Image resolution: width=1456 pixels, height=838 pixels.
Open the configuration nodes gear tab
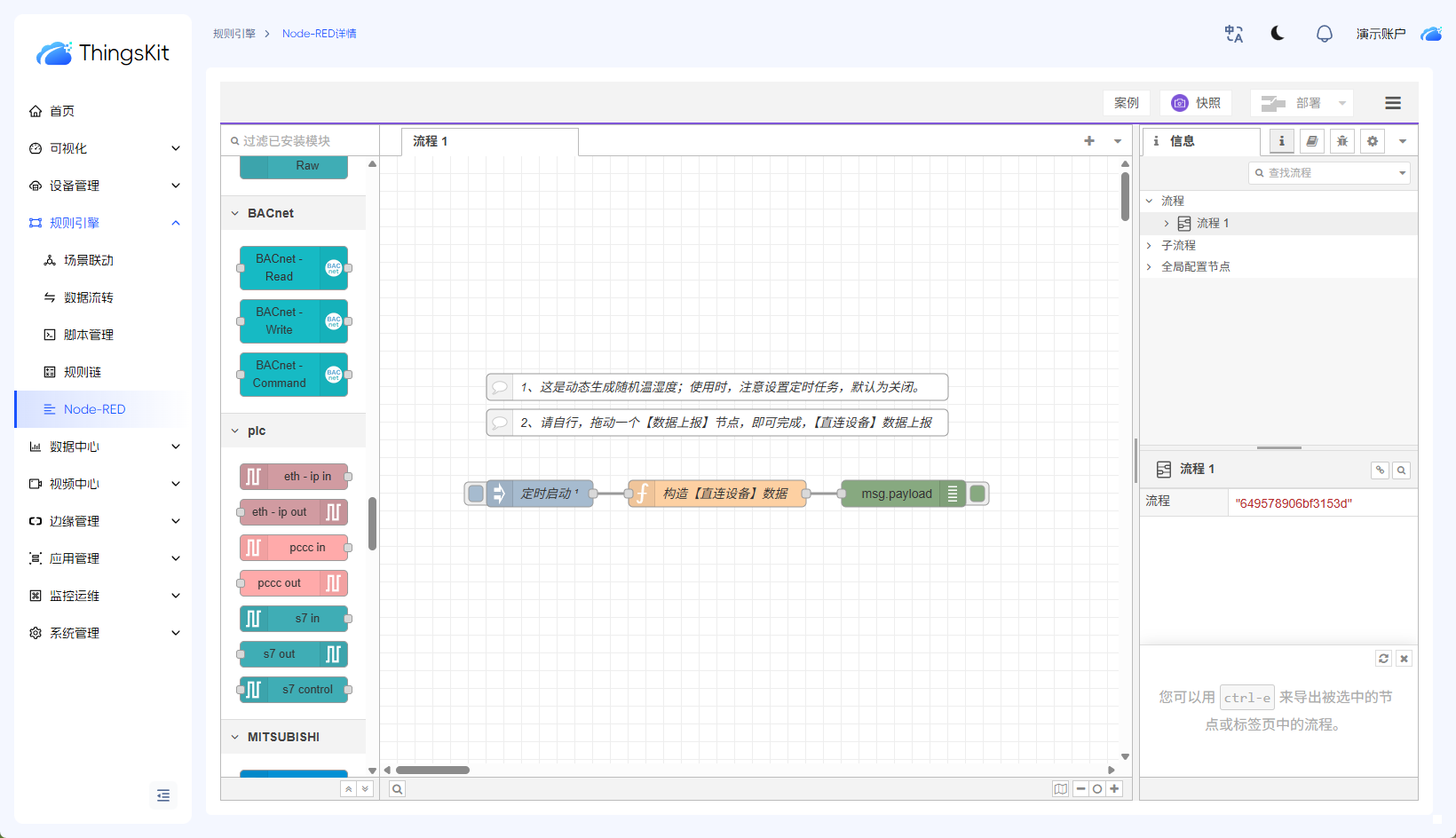pyautogui.click(x=1372, y=141)
